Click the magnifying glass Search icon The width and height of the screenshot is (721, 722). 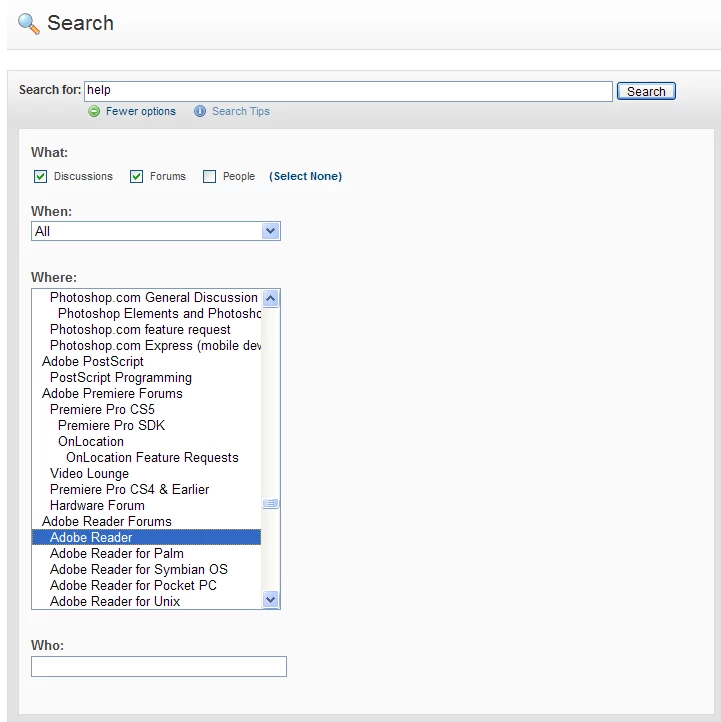coord(29,24)
